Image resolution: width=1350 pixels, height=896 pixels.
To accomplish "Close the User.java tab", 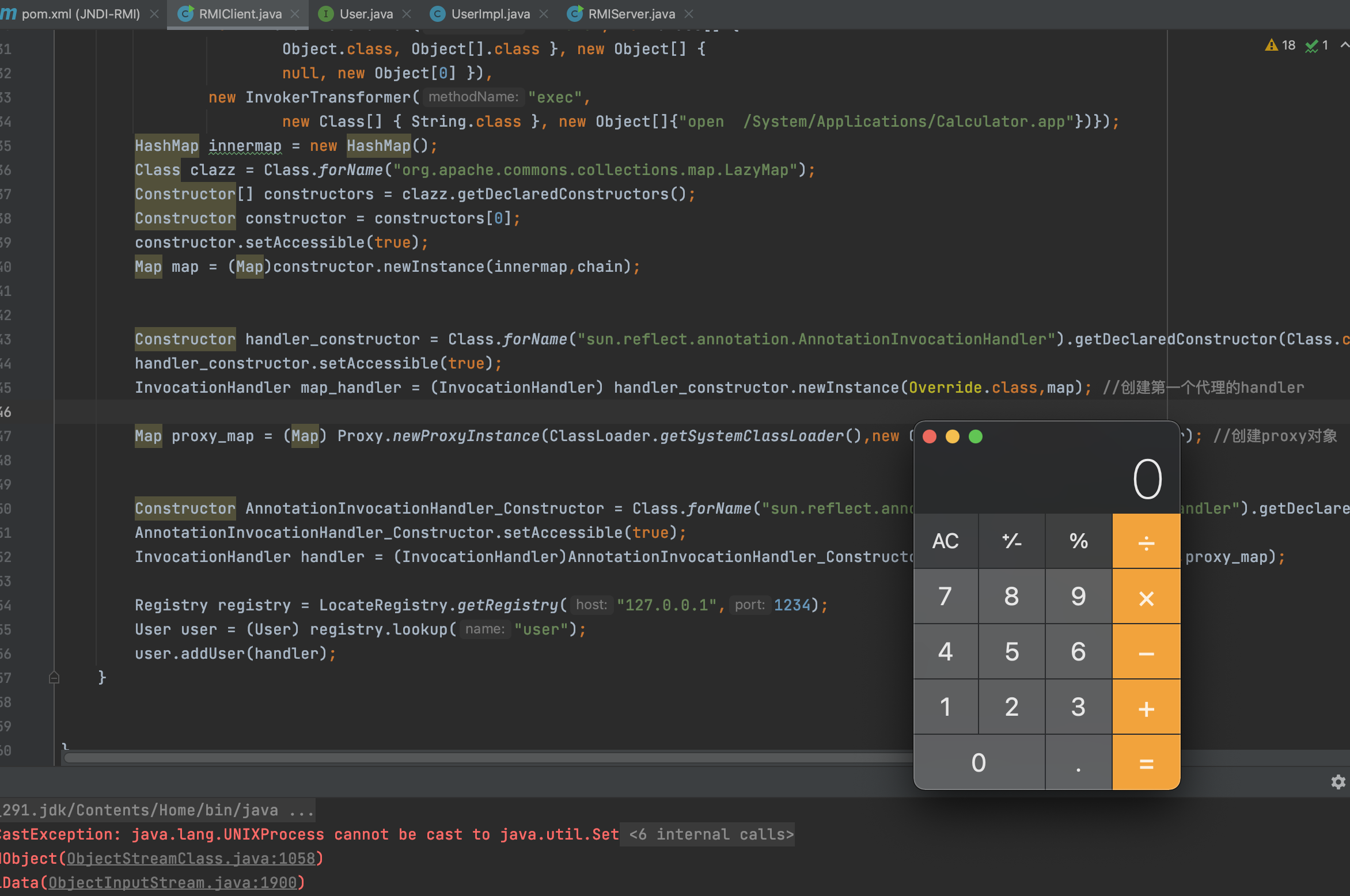I will pyautogui.click(x=407, y=14).
